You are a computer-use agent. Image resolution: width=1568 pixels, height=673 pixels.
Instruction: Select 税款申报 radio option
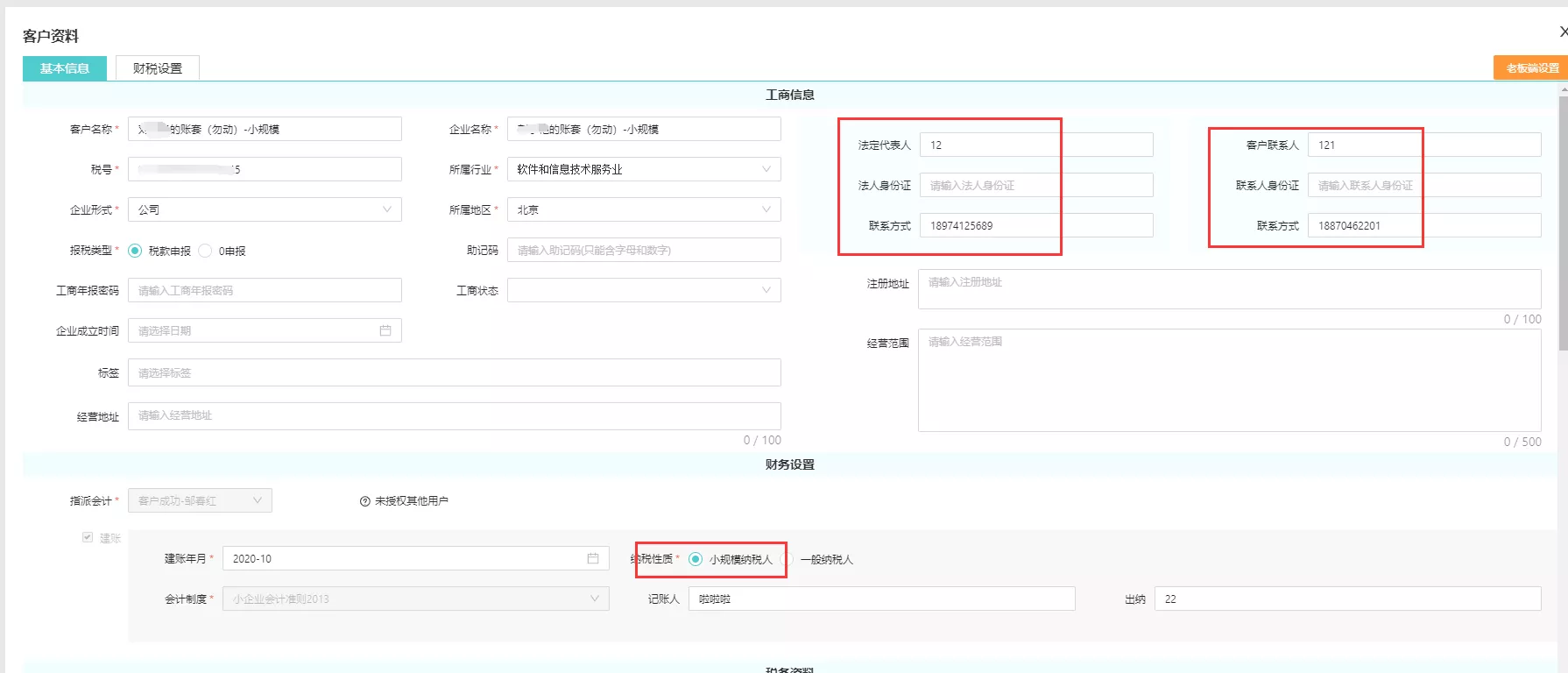(x=135, y=251)
